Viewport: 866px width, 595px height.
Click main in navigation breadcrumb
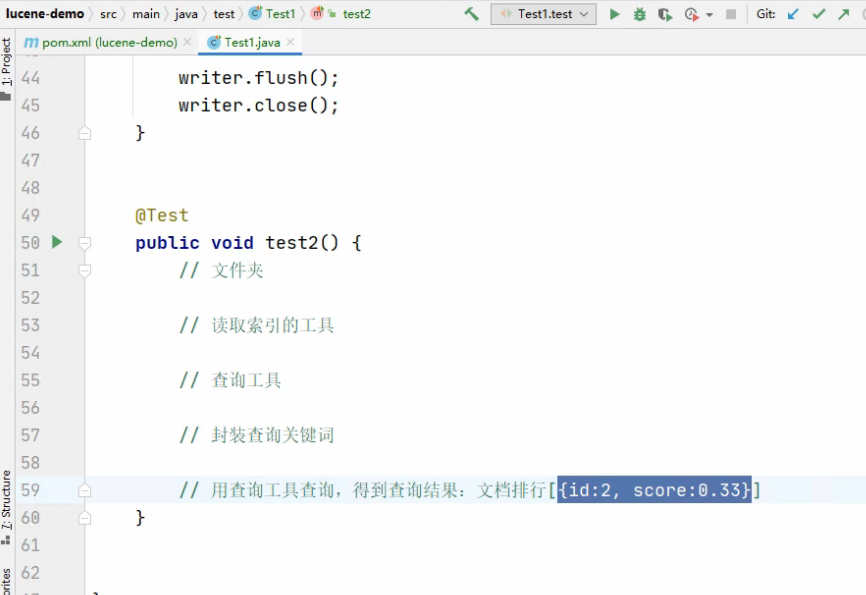point(146,14)
